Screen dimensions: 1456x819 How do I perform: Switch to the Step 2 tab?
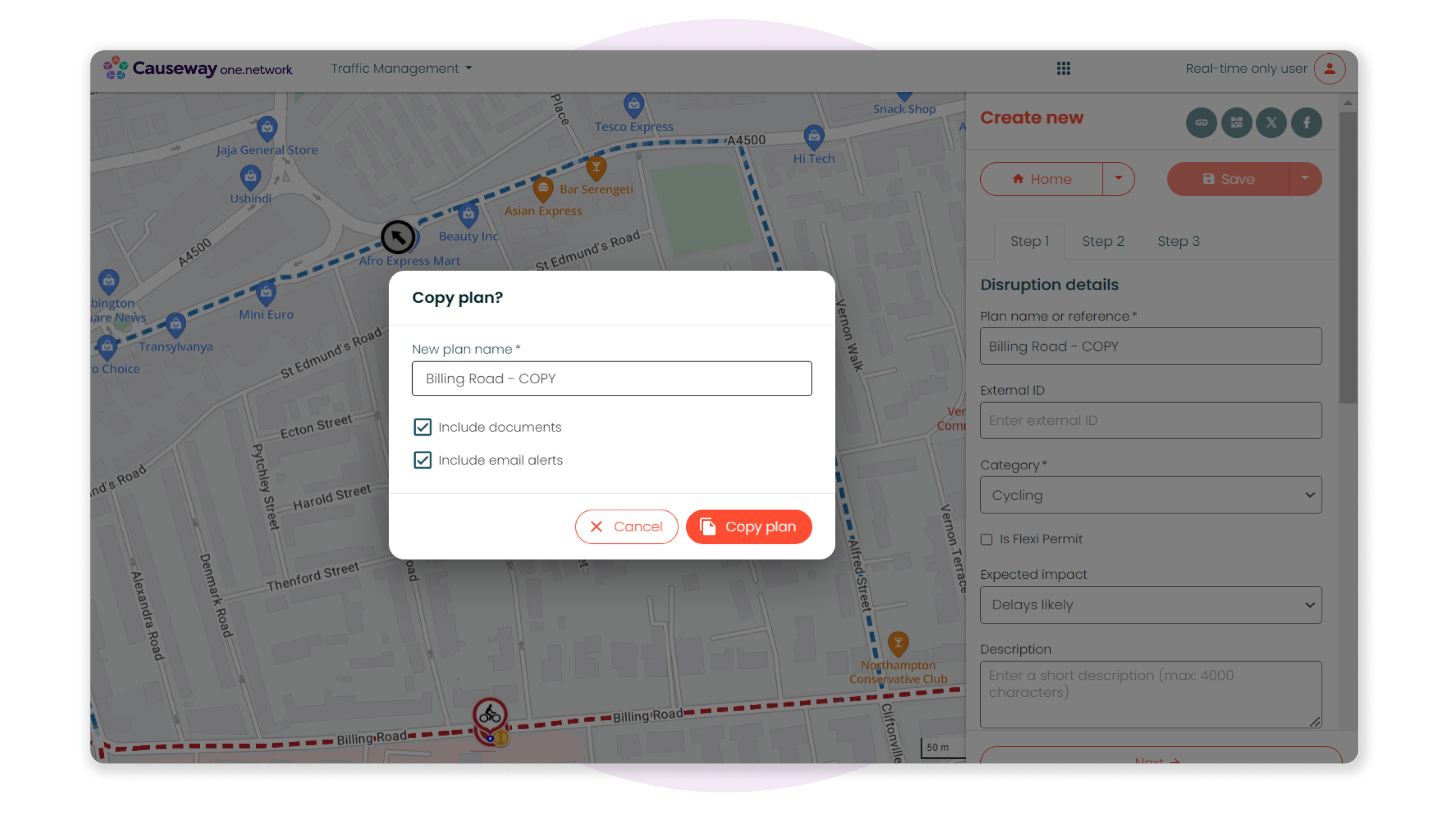click(x=1103, y=242)
